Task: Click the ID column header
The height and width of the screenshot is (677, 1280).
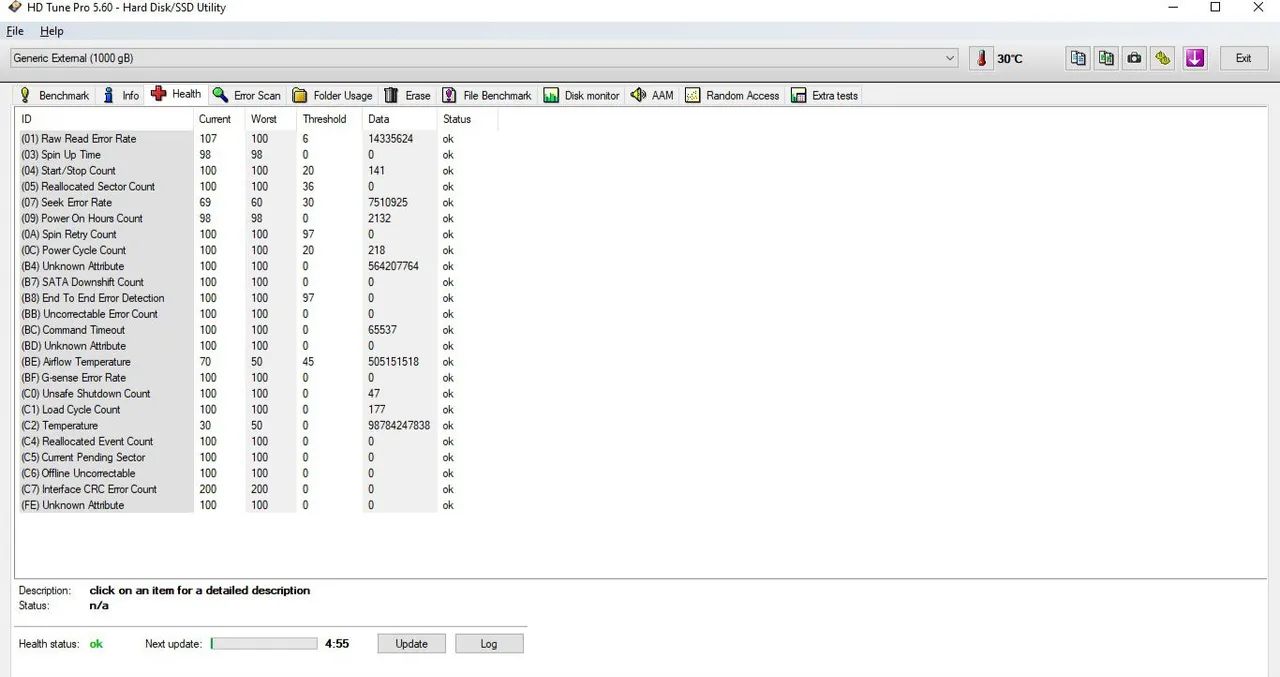Action: click(104, 119)
